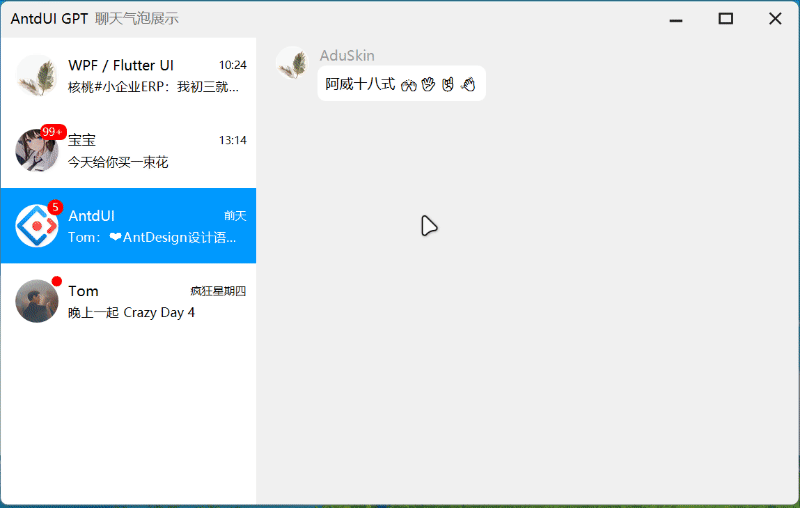Minimize the AntdUI GPT window
The image size is (800, 508).
[676, 19]
